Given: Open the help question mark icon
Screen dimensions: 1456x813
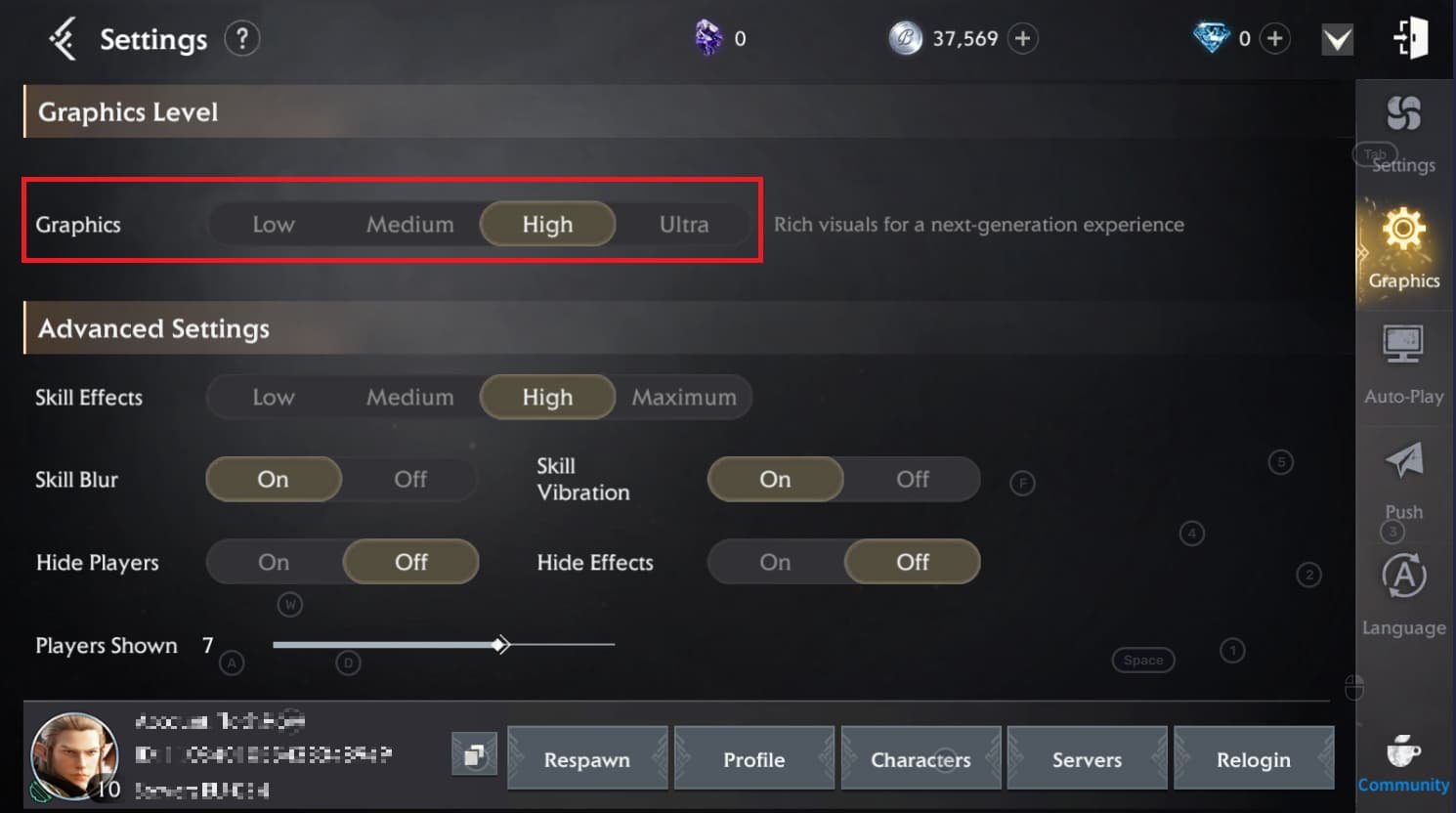Looking at the screenshot, I should click(x=241, y=39).
